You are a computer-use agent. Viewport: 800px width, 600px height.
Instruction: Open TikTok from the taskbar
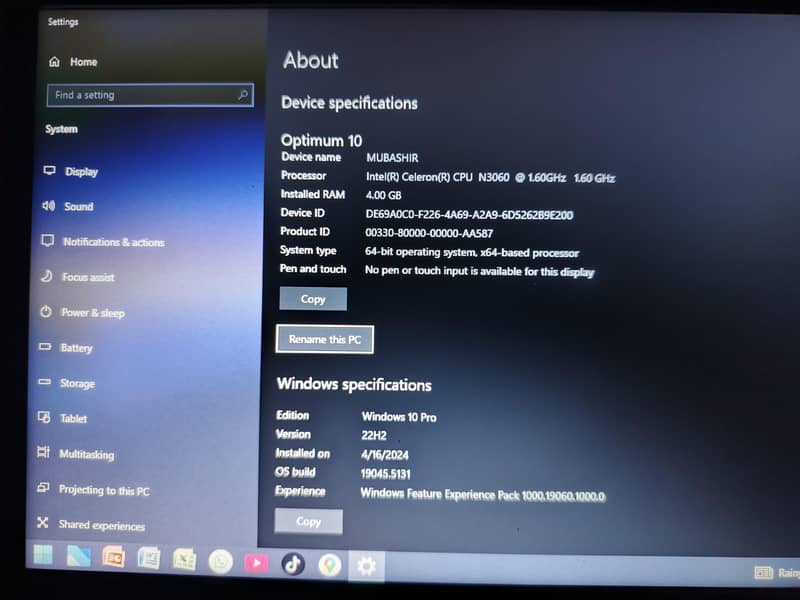(x=293, y=564)
